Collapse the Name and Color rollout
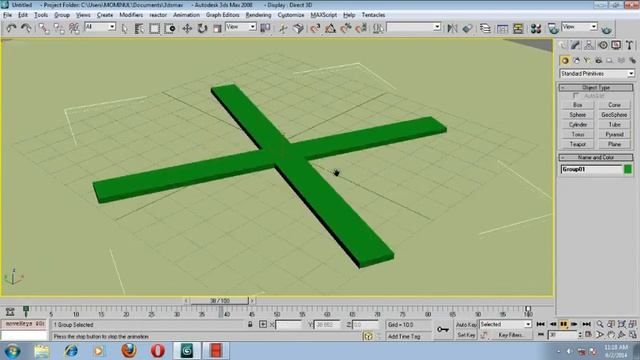640x360 pixels. 596,157
